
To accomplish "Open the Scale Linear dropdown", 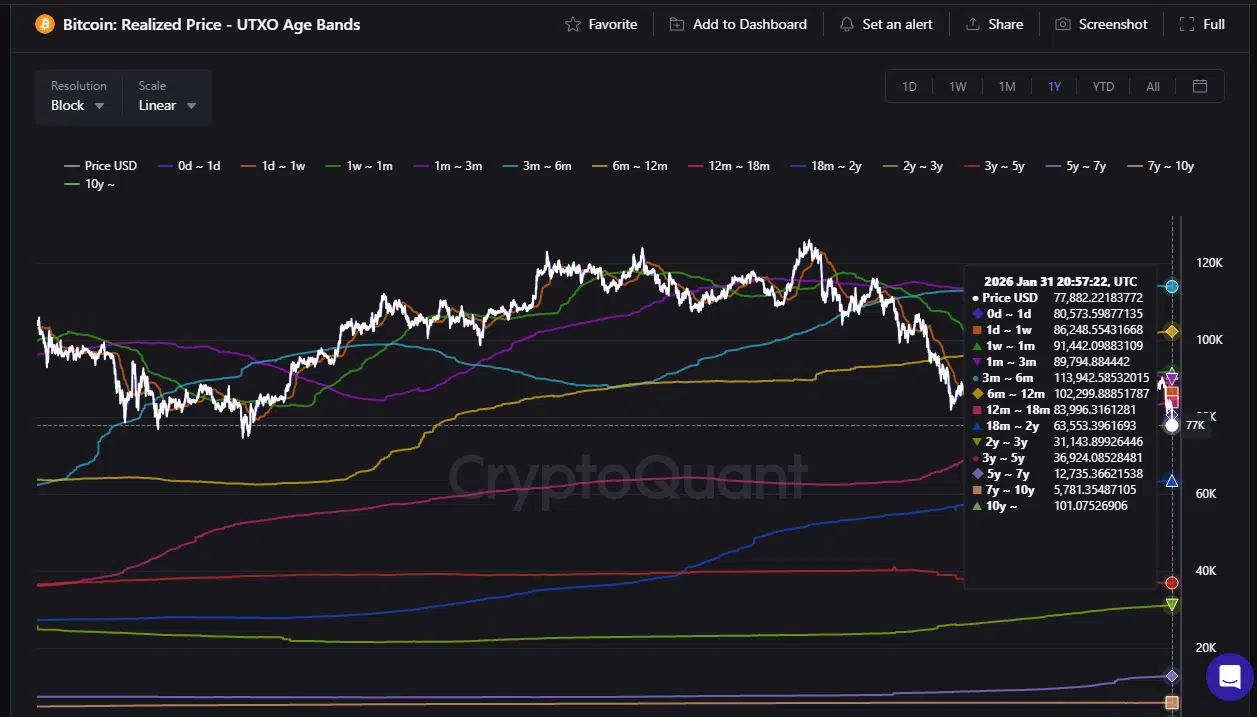I will 167,105.
